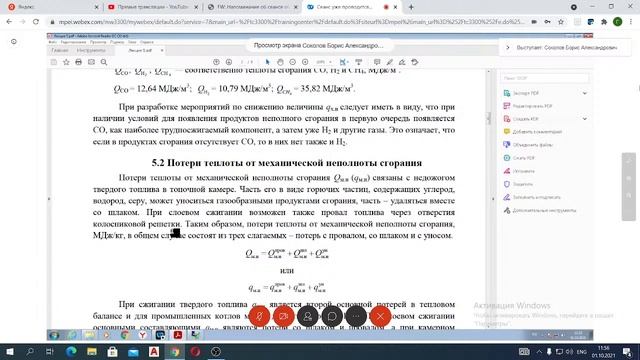640x360 pixels.
Task: Open Файл menu in Acrobat
Action: pyautogui.click(x=53, y=42)
